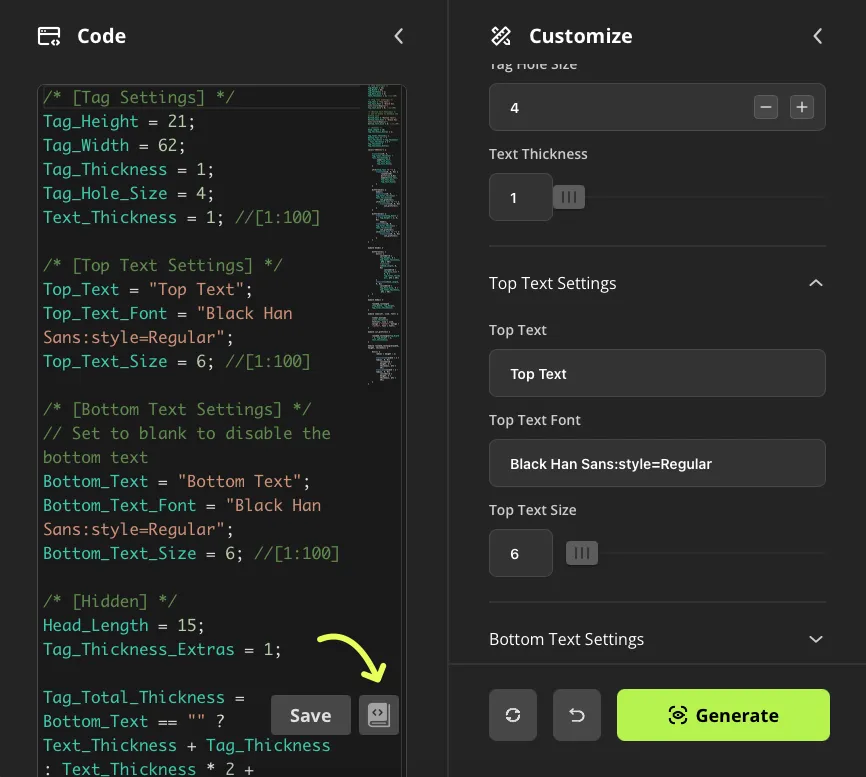The image size is (866, 777).
Task: Click the undo arrow button
Action: [x=577, y=715]
